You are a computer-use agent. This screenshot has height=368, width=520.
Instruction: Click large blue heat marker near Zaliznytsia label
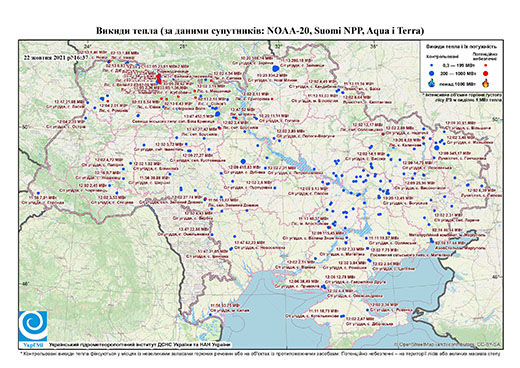tap(275, 69)
